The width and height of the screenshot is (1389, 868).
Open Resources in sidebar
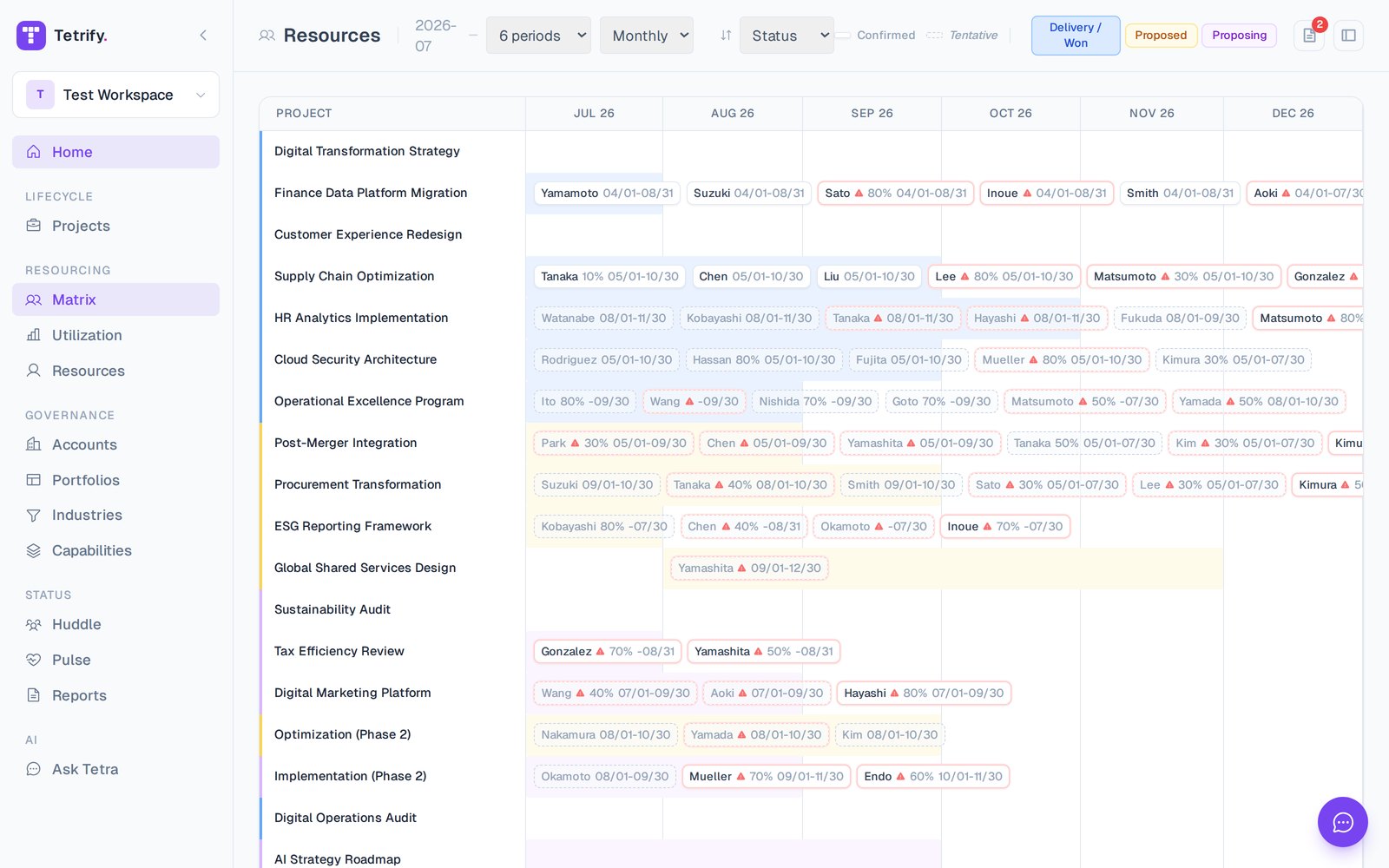115,371
